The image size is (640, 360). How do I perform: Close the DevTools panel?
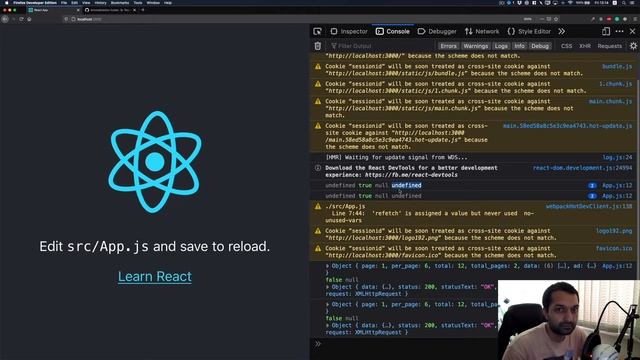633,31
